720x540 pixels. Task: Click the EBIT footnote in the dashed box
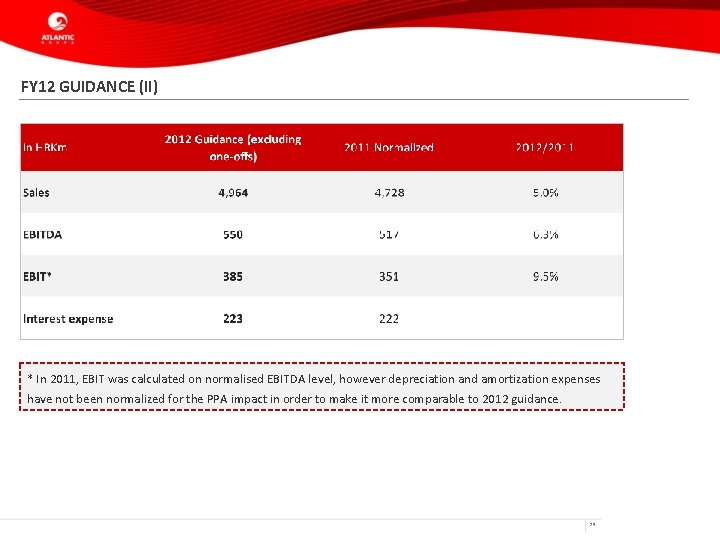click(321, 386)
